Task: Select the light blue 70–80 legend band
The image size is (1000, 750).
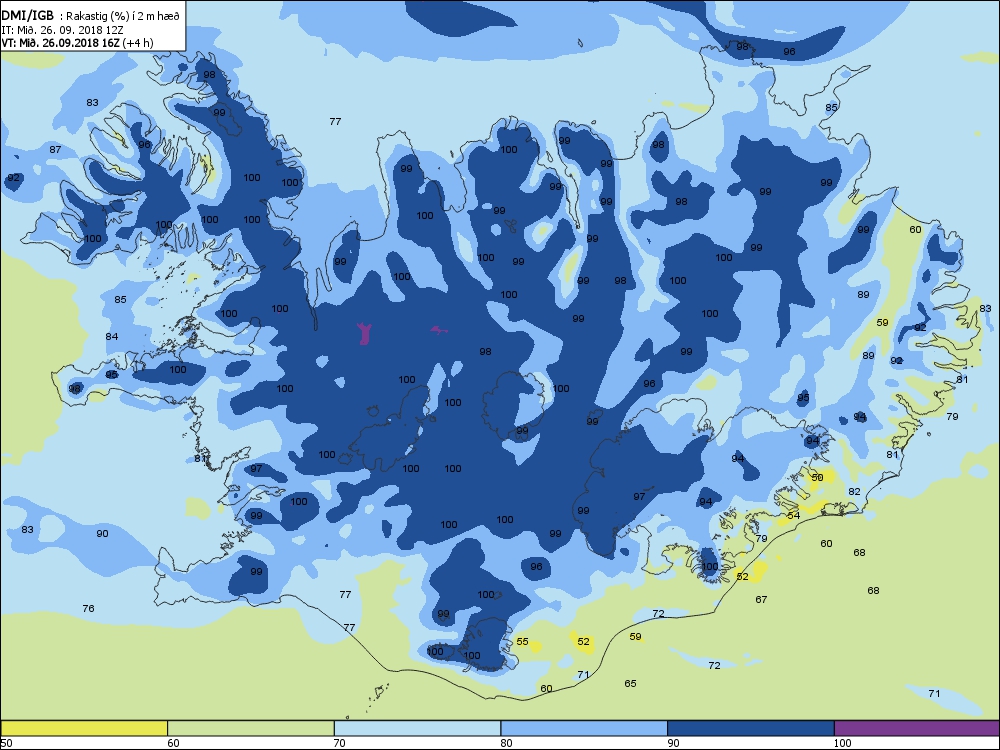Action: point(417,728)
